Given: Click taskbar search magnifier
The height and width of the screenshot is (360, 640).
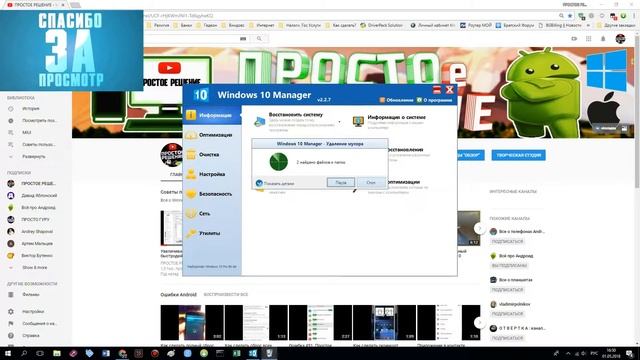Looking at the screenshot, I should coord(24,353).
